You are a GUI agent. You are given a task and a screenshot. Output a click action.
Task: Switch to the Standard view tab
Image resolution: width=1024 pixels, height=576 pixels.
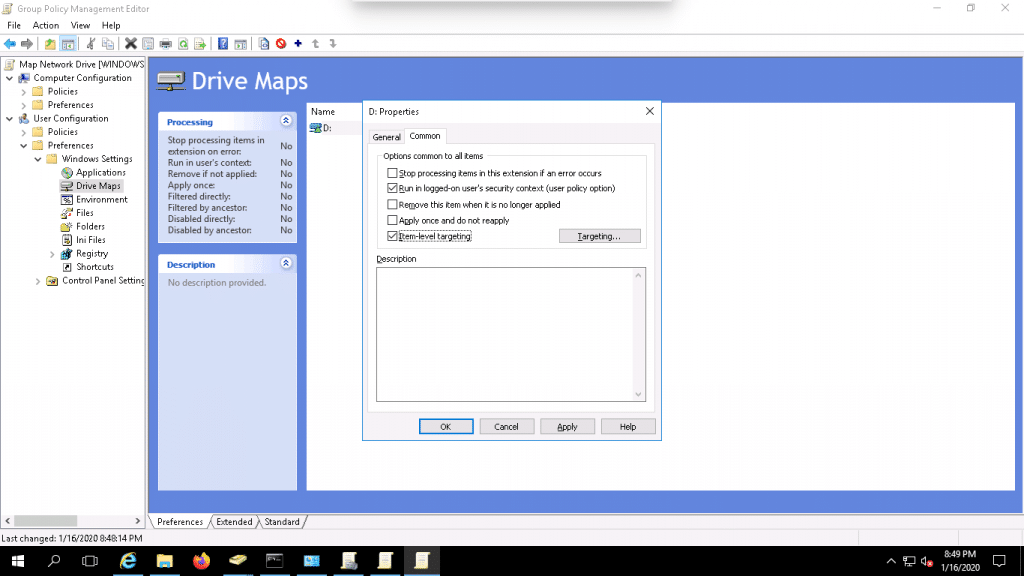point(282,522)
